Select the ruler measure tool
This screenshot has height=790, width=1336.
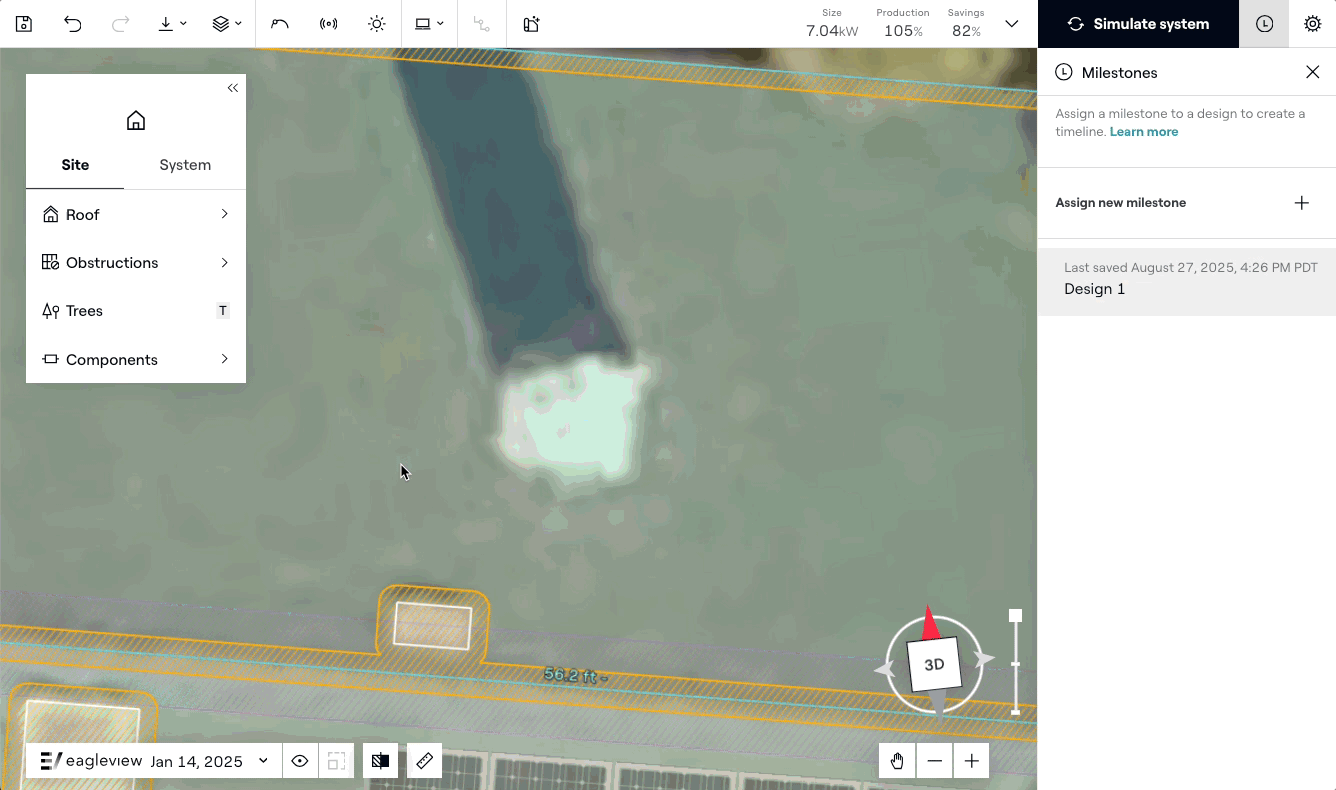[x=424, y=761]
